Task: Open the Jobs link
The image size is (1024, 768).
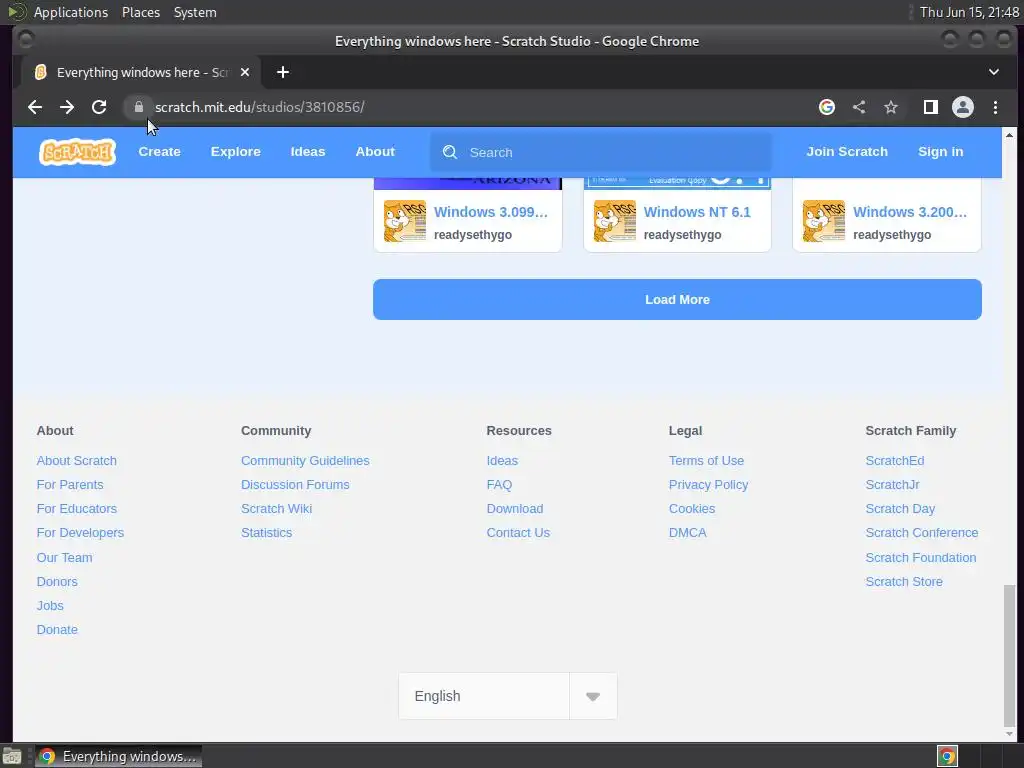Action: click(x=50, y=606)
